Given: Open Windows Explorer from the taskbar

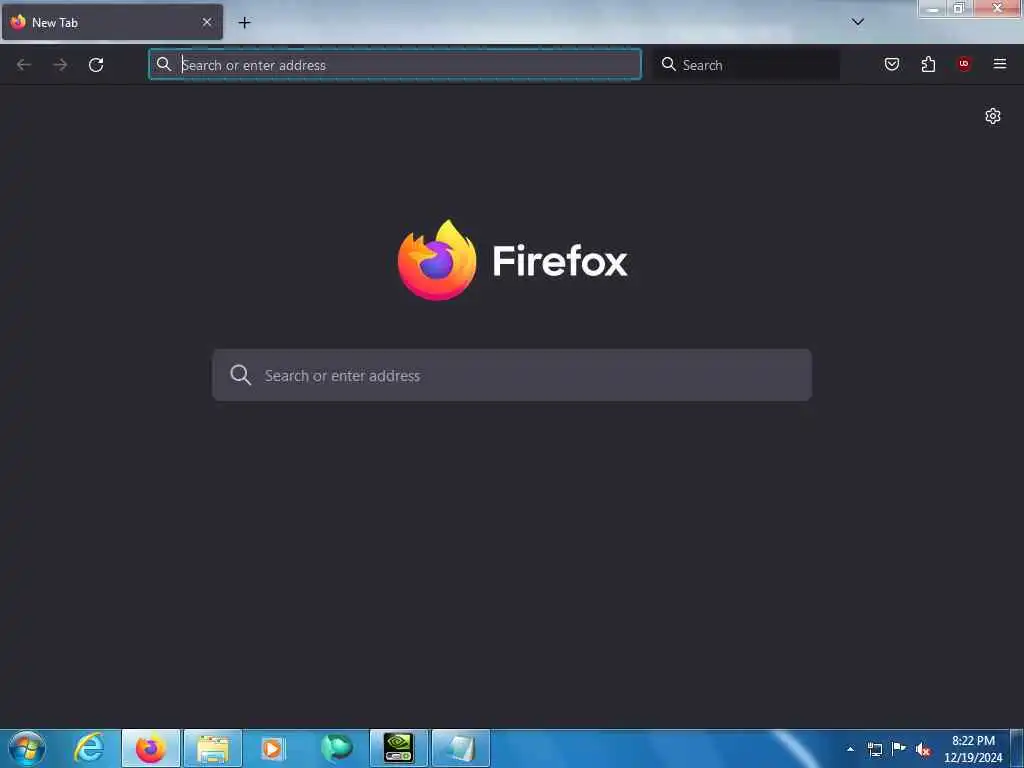Looking at the screenshot, I should [213, 748].
